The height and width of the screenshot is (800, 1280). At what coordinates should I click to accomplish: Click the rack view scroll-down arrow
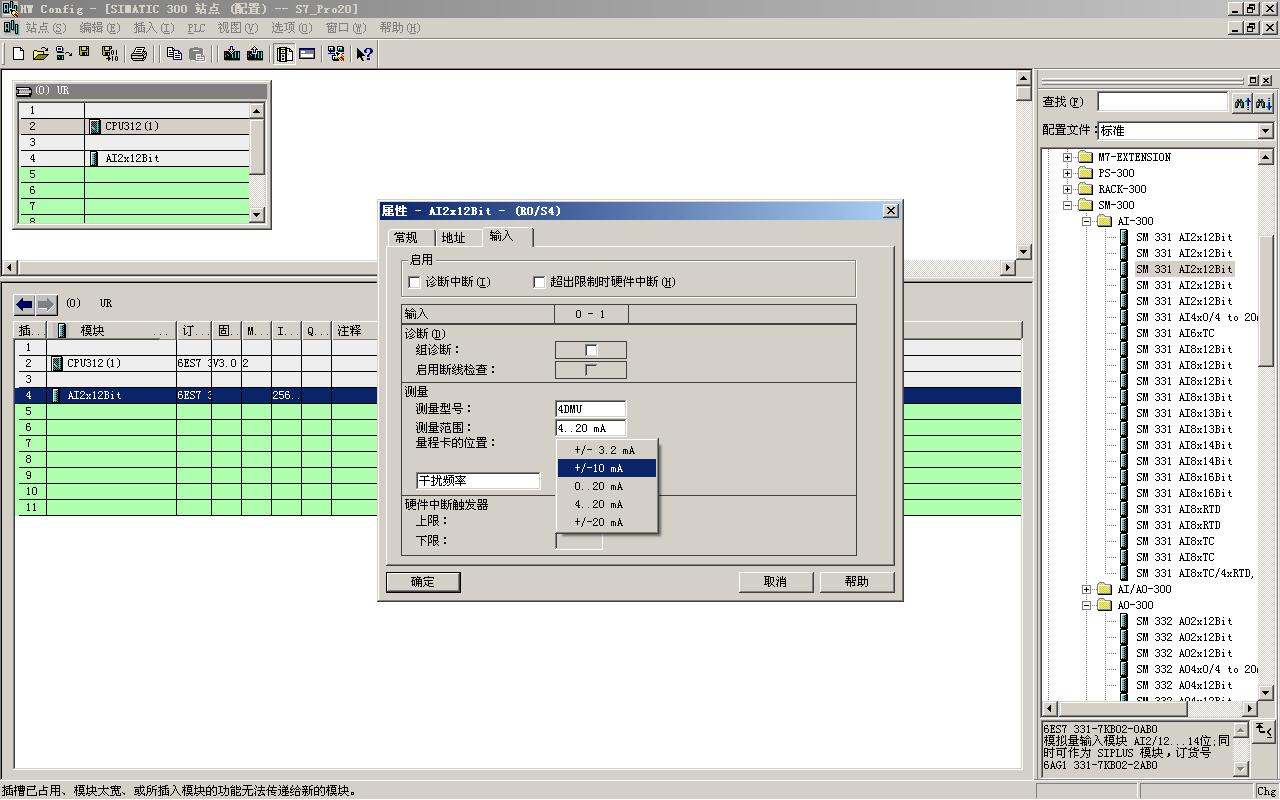tap(257, 214)
